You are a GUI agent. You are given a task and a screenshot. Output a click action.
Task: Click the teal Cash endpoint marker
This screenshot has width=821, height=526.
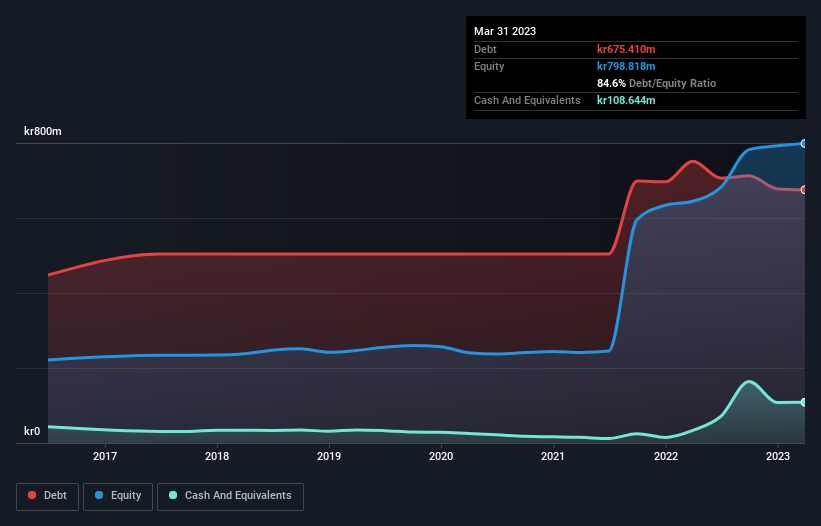[804, 402]
